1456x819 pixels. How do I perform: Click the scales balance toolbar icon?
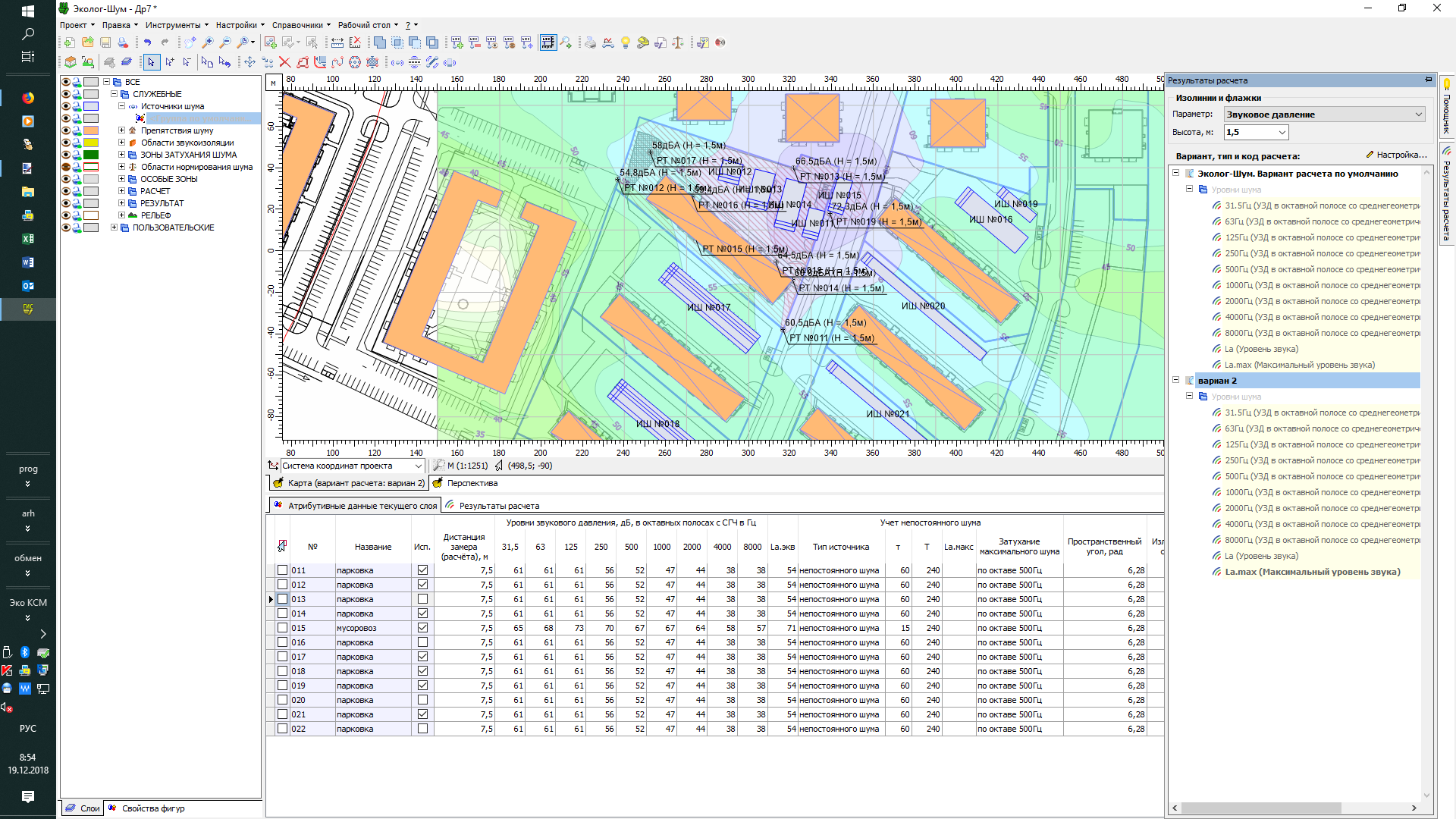click(x=678, y=43)
